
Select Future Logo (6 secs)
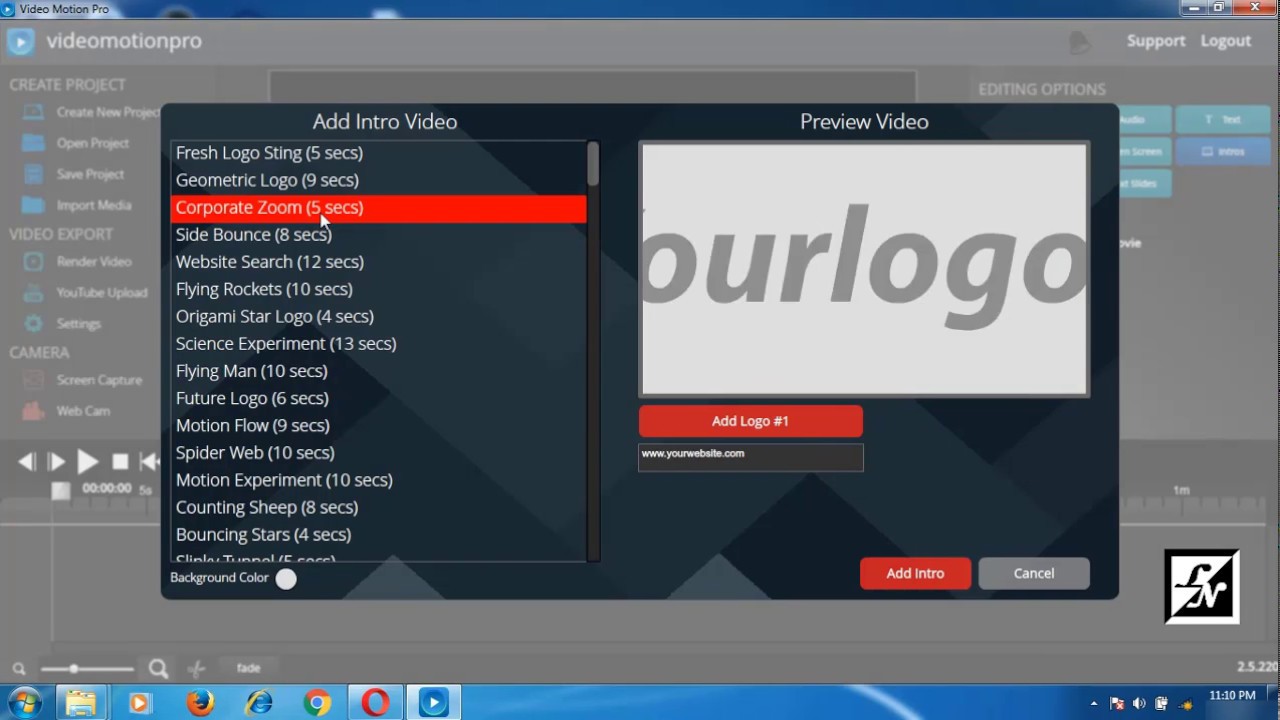click(379, 398)
